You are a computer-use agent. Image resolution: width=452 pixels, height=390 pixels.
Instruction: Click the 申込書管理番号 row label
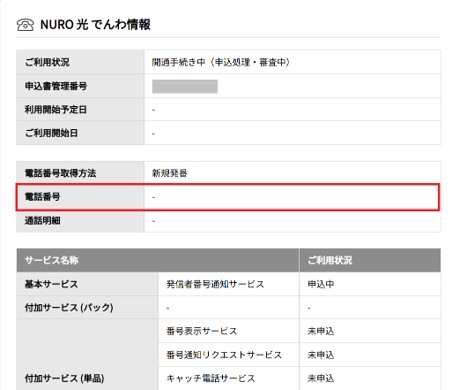(56, 86)
